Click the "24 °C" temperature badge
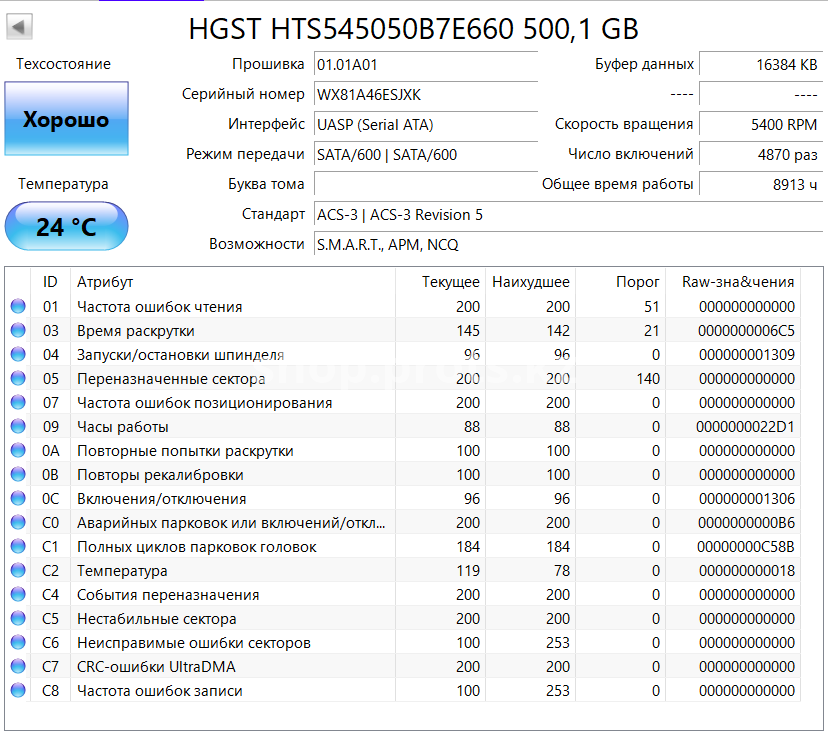Screen dimensions: 828x732 tap(66, 226)
